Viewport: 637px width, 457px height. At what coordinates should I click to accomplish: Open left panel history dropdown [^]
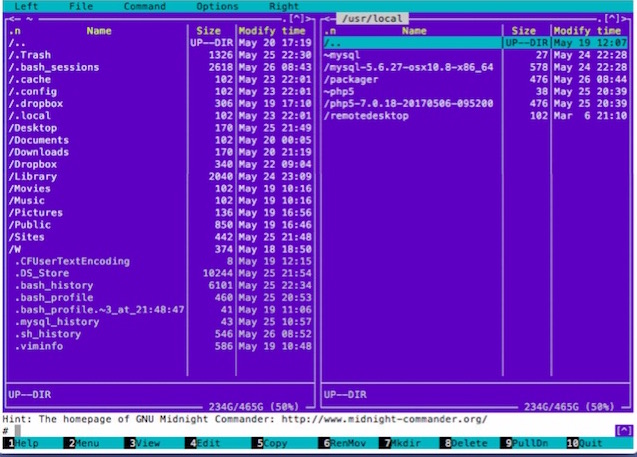pos(297,19)
